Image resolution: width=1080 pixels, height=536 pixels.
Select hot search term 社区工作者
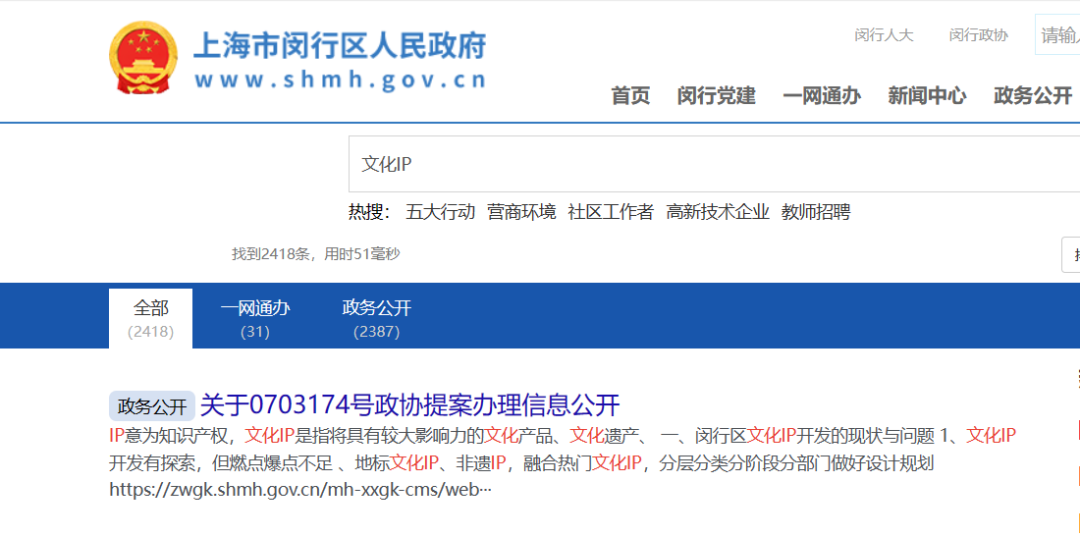coord(610,212)
